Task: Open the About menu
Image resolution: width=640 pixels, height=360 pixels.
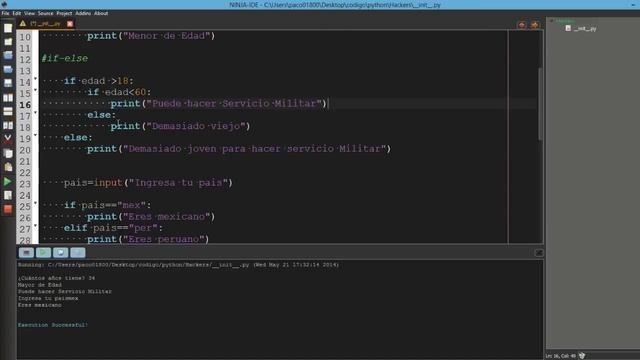Action: (101, 13)
